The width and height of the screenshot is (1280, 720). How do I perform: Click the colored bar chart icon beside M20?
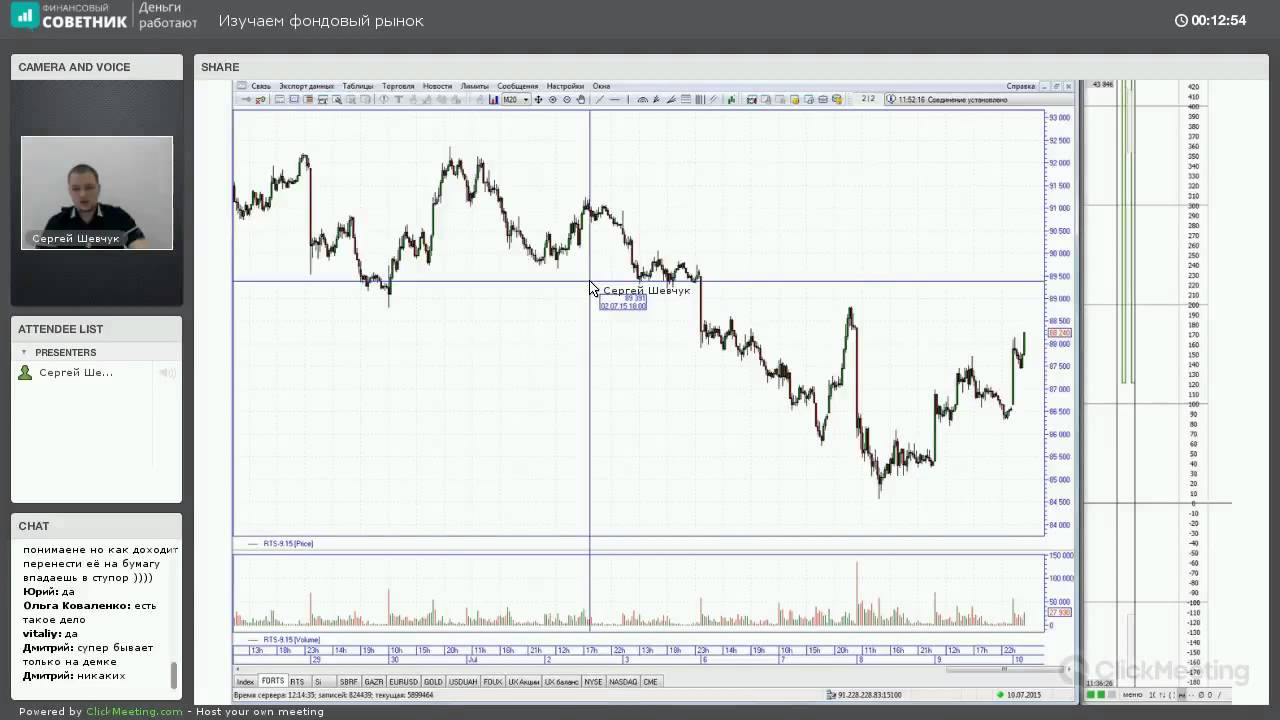click(x=493, y=99)
